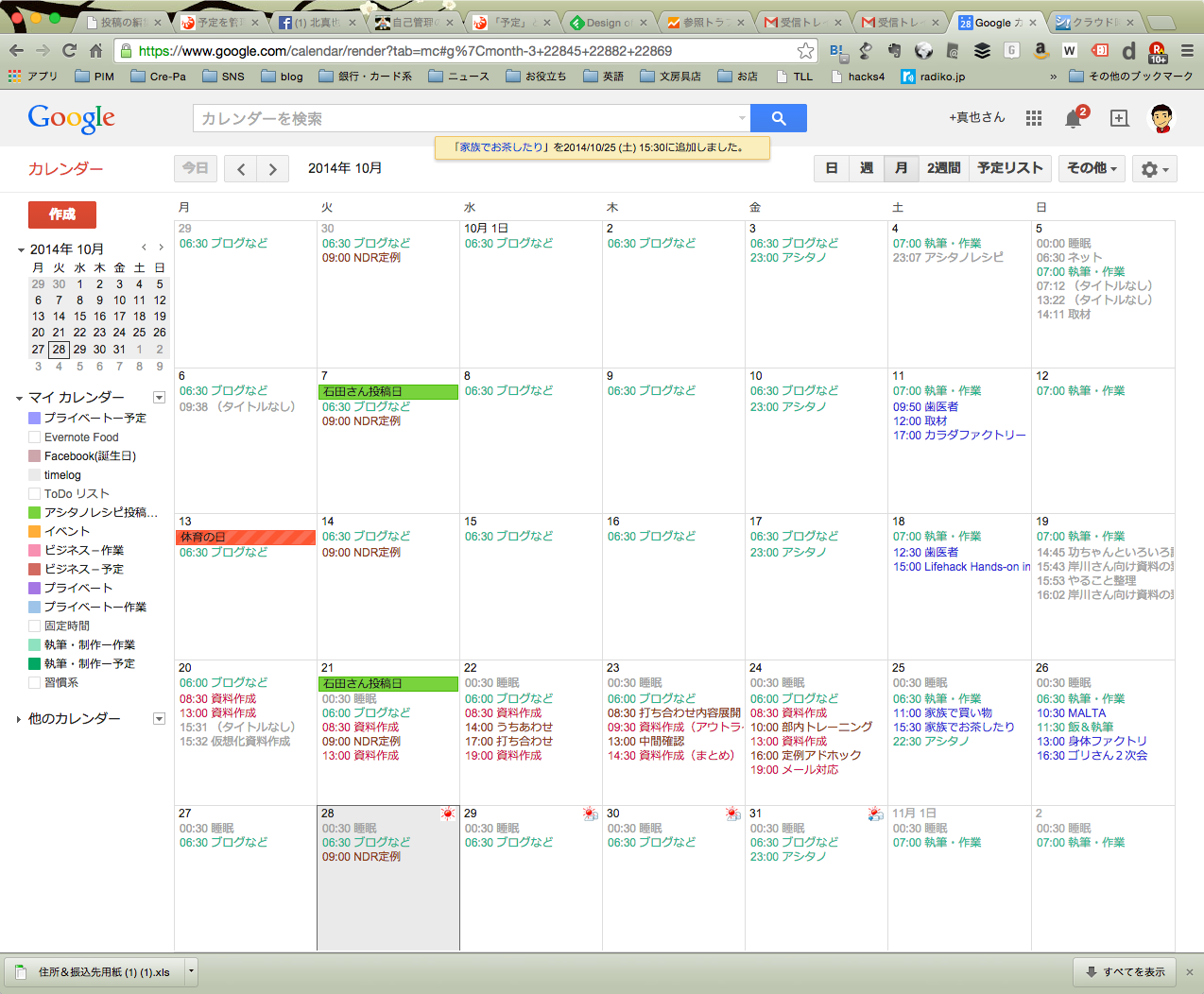Click the blue calendar search button
1204x994 pixels.
click(778, 118)
